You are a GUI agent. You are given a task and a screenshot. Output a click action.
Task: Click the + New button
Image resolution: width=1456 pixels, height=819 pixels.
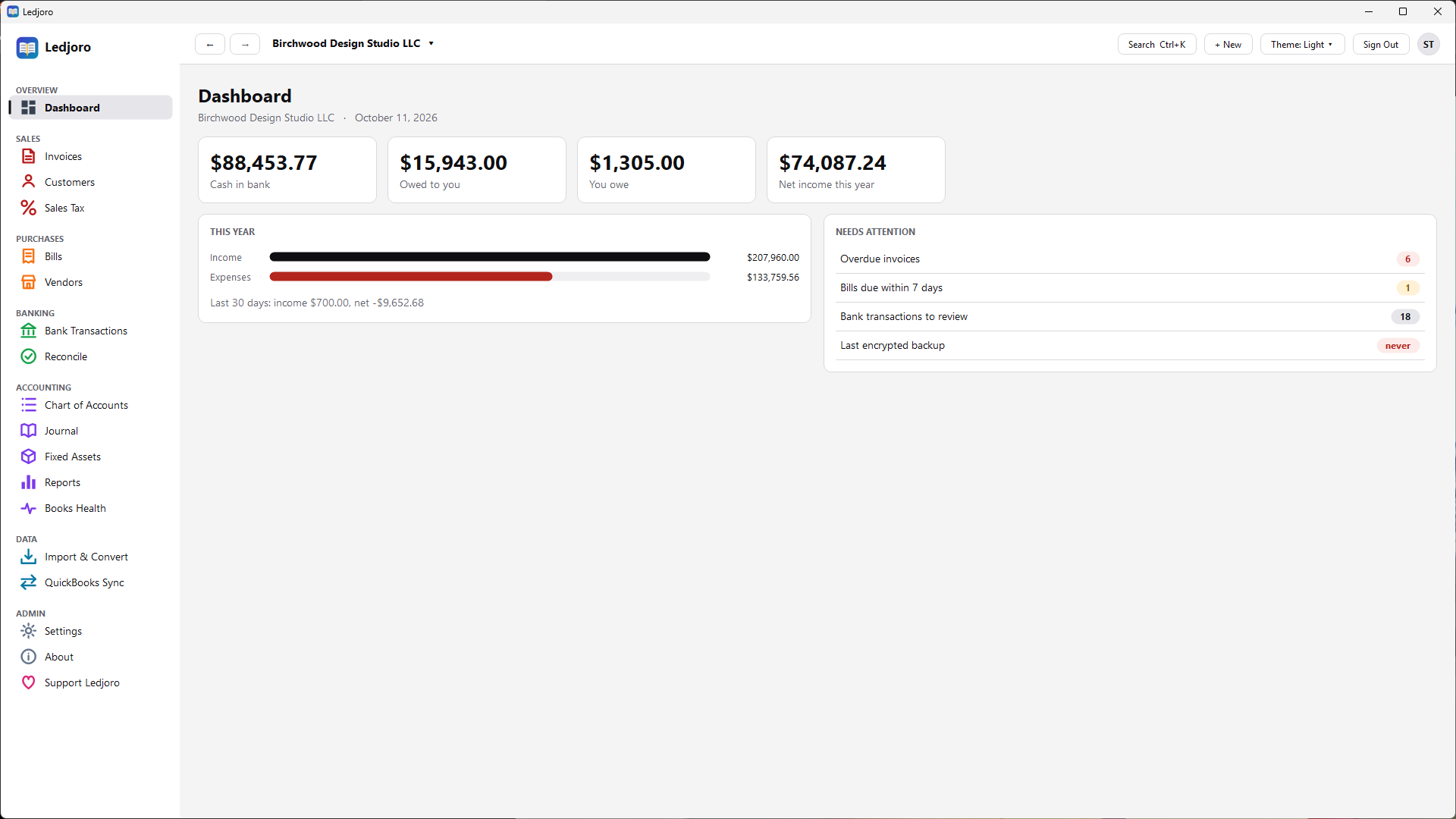click(1228, 45)
